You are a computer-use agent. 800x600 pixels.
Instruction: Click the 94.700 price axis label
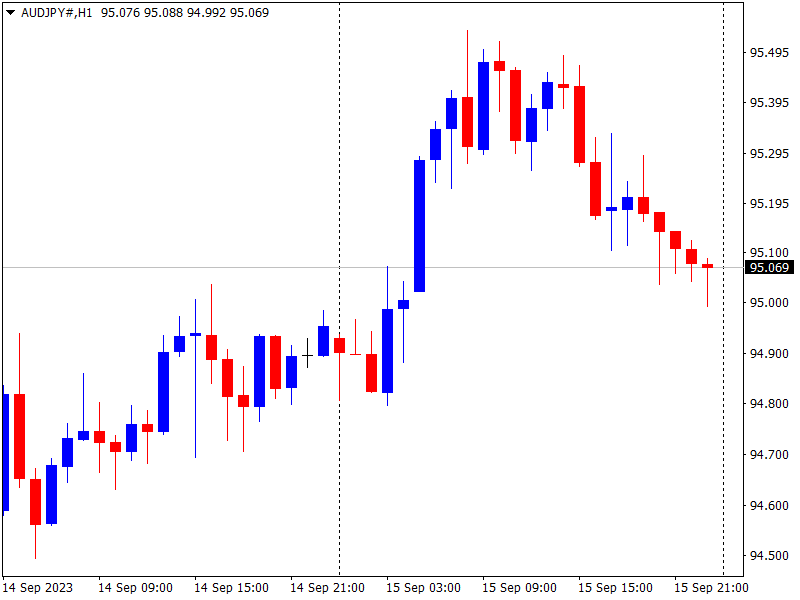(x=769, y=454)
